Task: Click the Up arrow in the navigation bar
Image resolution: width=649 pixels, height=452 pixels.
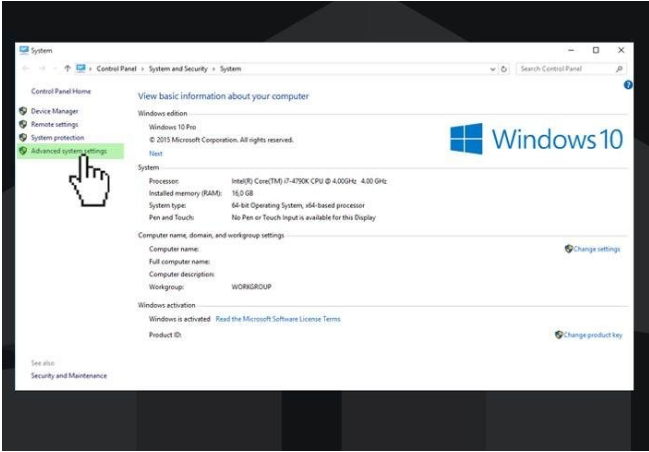Action: pyautogui.click(x=67, y=69)
